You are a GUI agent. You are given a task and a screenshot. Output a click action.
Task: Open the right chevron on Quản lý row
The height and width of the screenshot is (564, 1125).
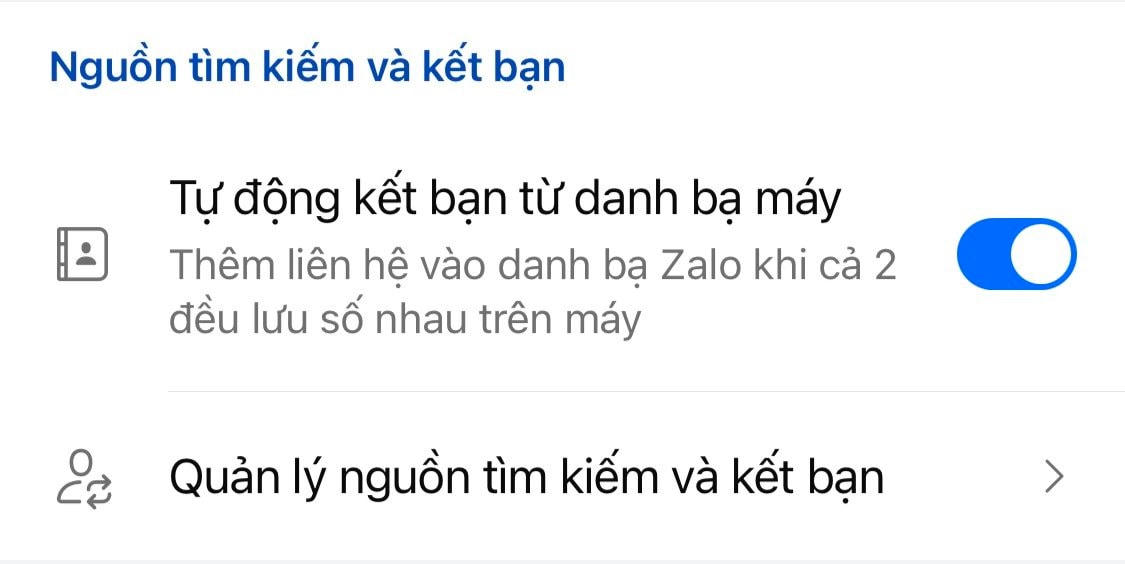[1053, 477]
